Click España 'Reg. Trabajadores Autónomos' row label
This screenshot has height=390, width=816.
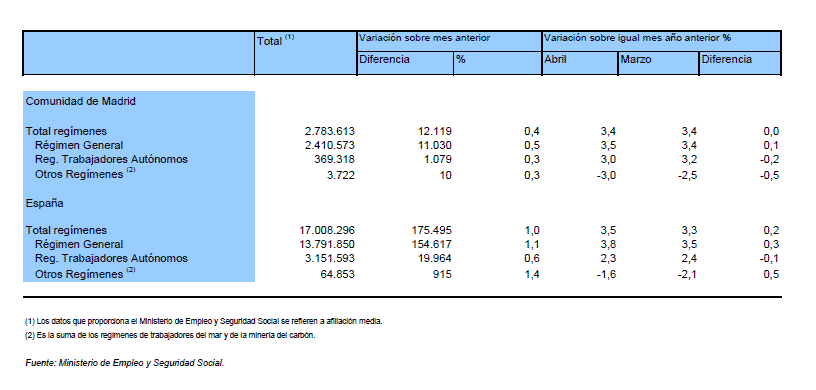[x=111, y=258]
